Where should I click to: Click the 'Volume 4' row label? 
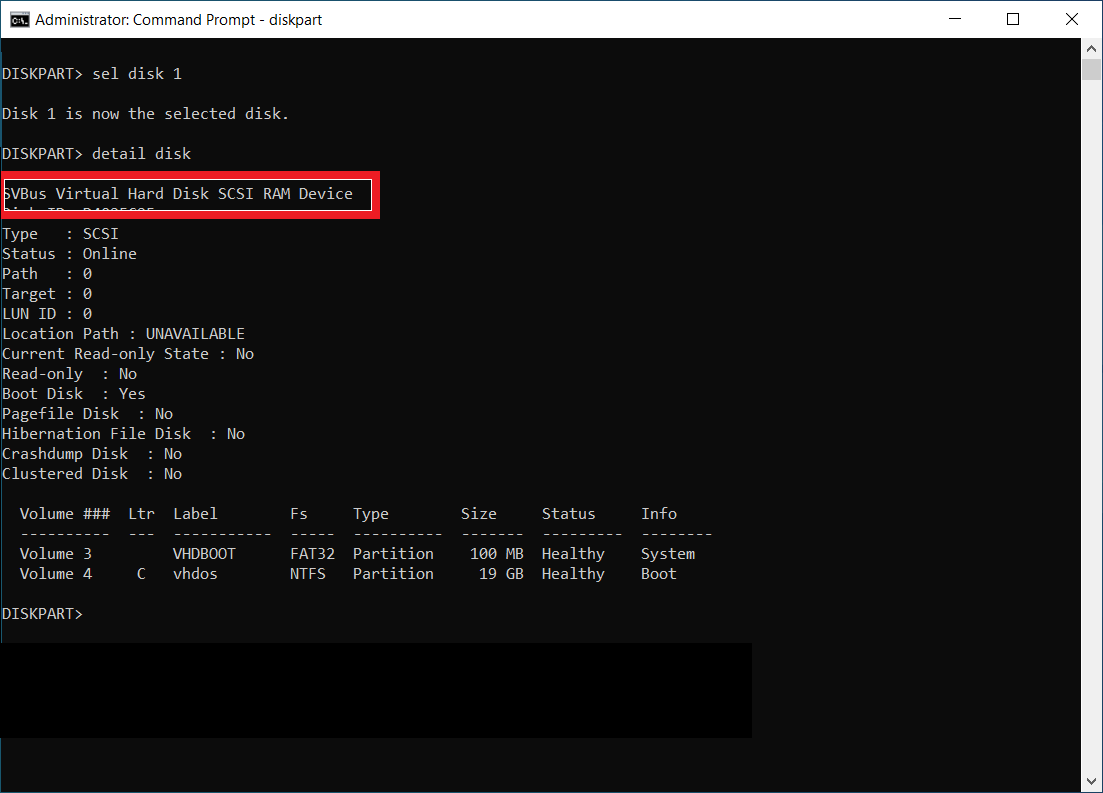click(56, 574)
